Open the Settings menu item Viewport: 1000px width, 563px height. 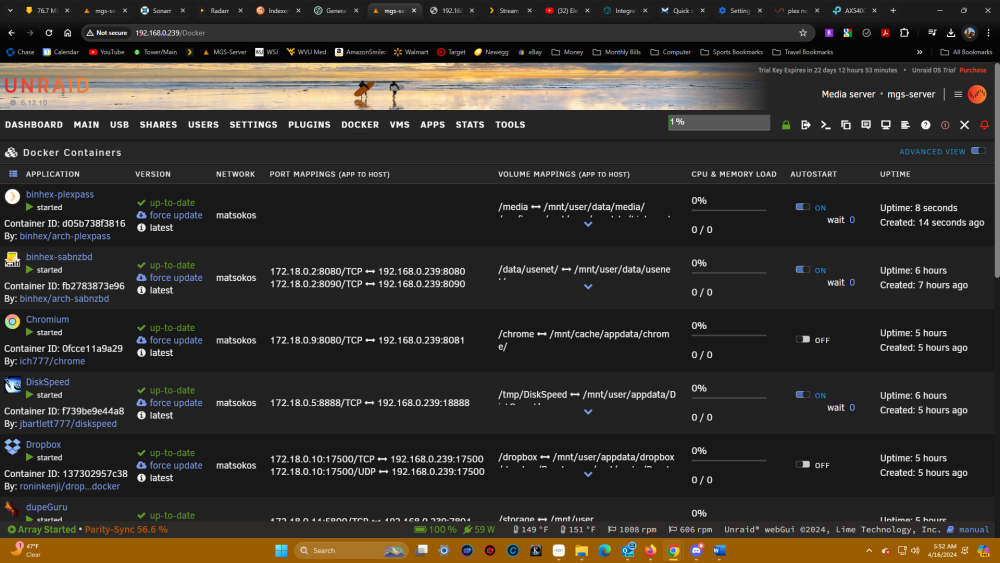[253, 125]
